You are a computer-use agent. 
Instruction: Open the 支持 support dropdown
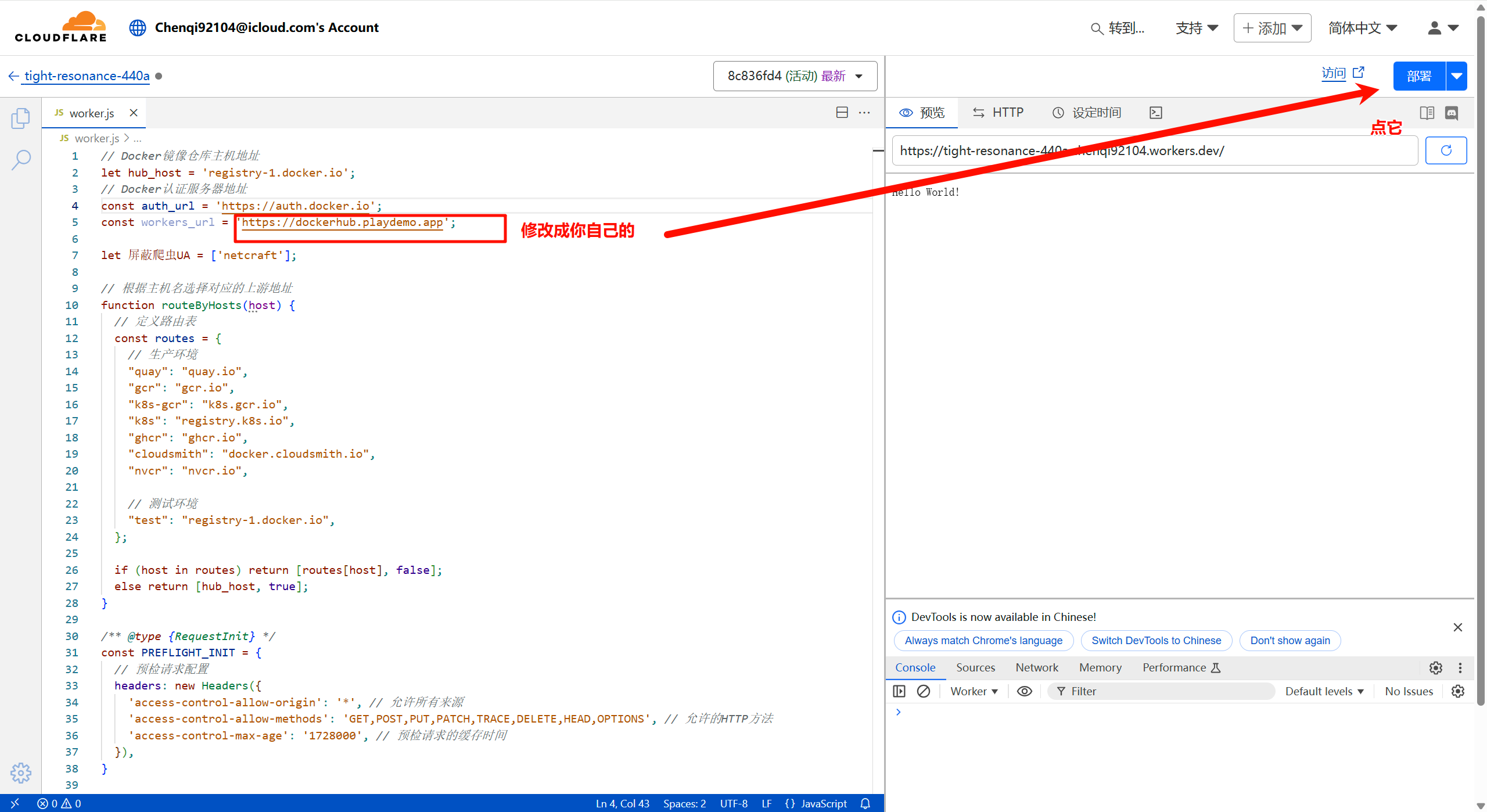click(x=1197, y=28)
